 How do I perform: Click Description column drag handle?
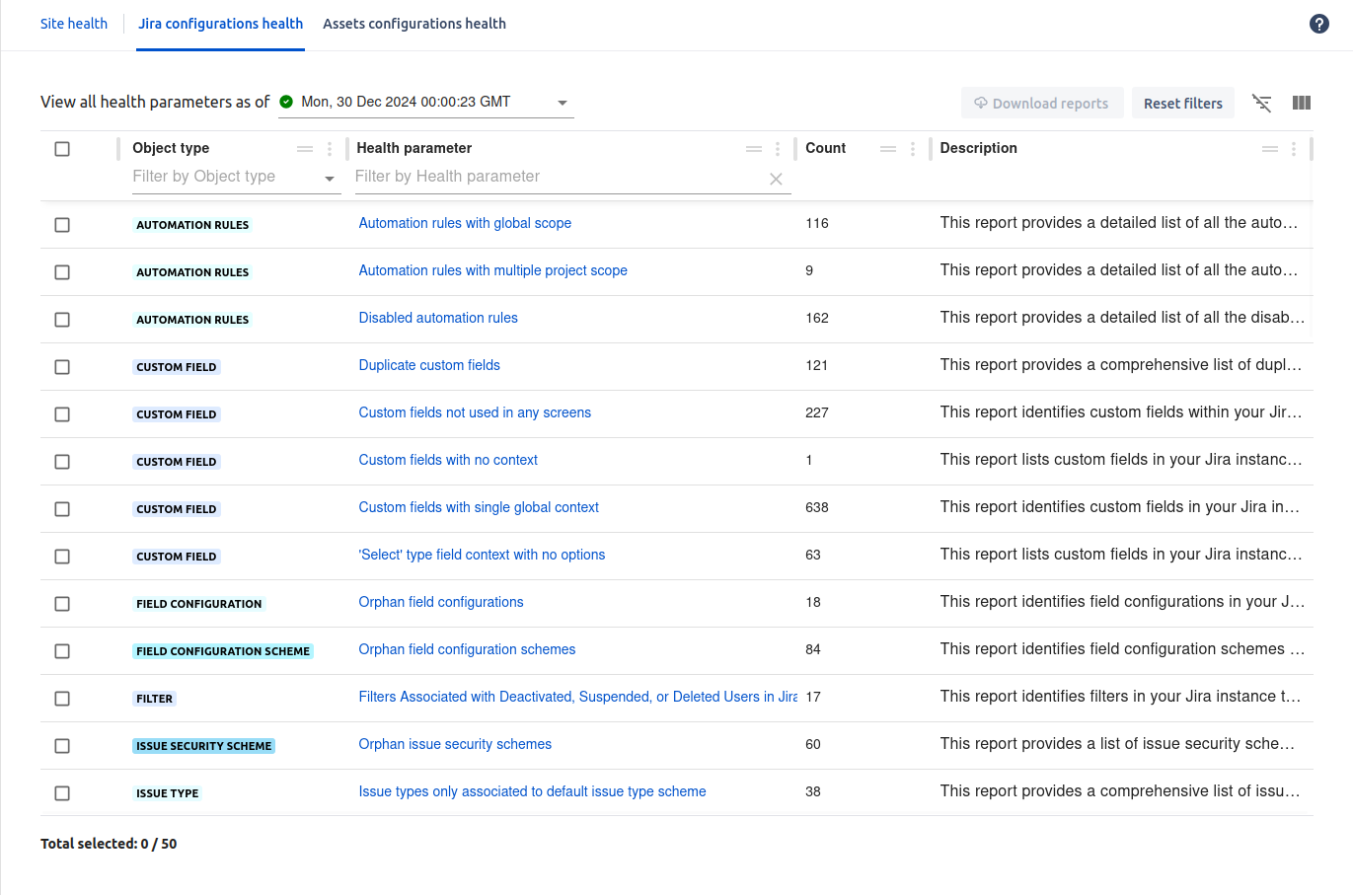coord(1270,149)
